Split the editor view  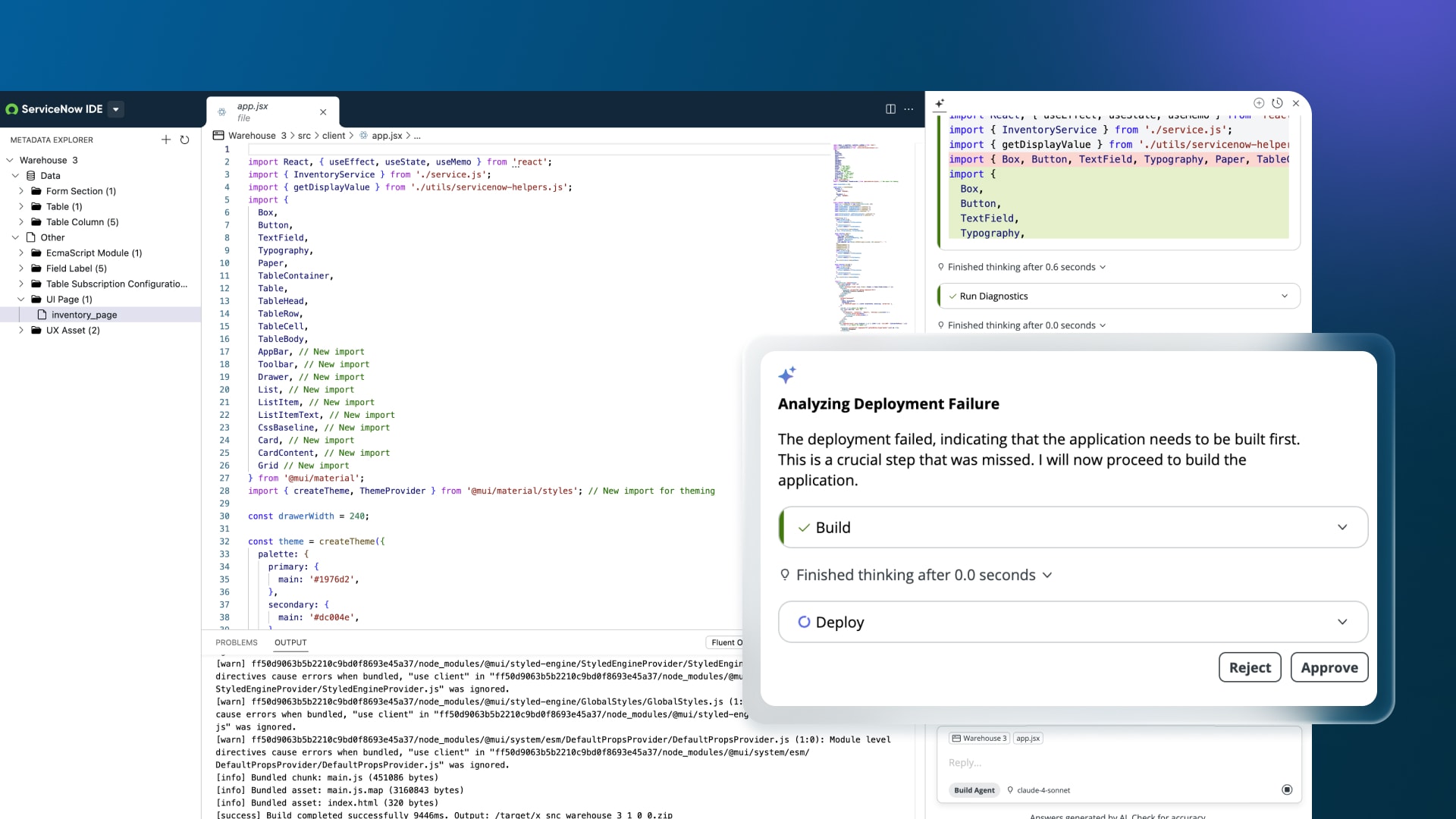pyautogui.click(x=890, y=109)
